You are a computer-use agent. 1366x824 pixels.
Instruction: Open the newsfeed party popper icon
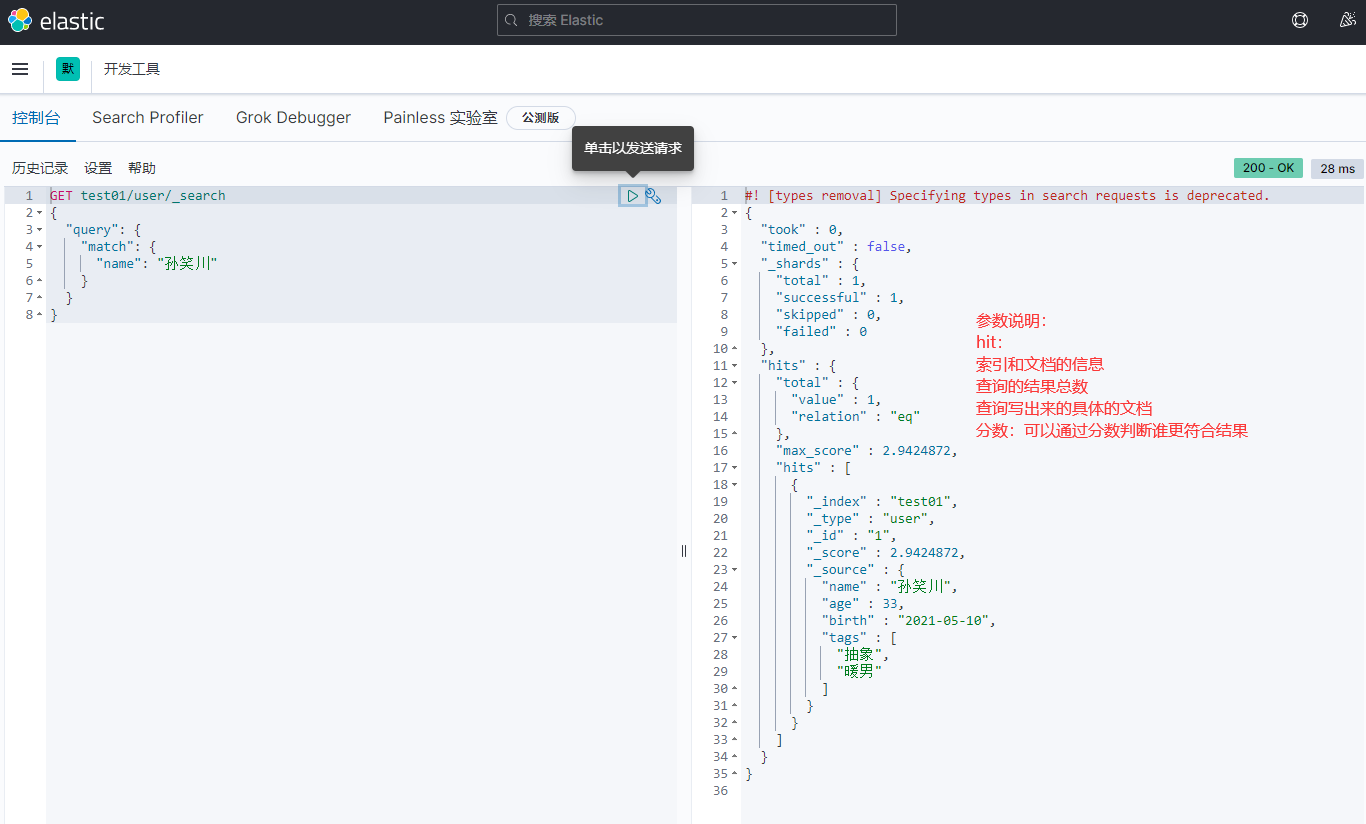tap(1348, 20)
